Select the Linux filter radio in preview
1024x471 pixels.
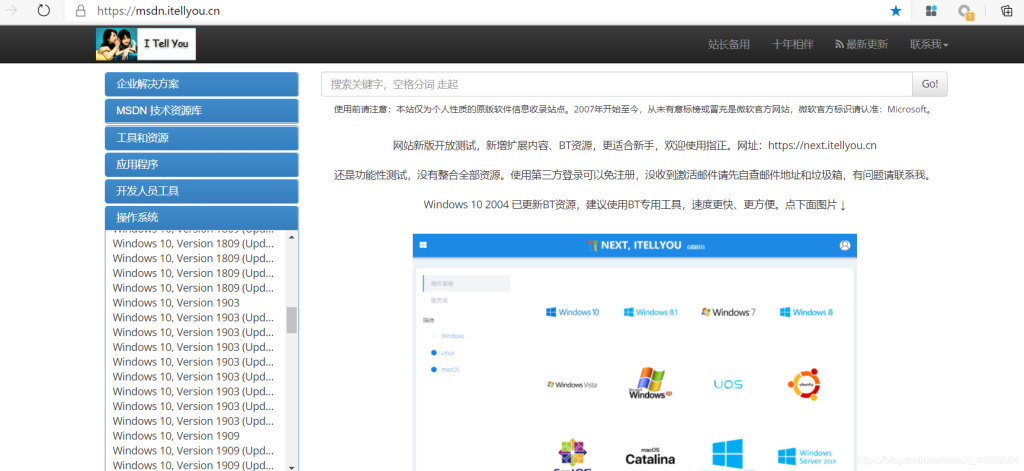(433, 353)
